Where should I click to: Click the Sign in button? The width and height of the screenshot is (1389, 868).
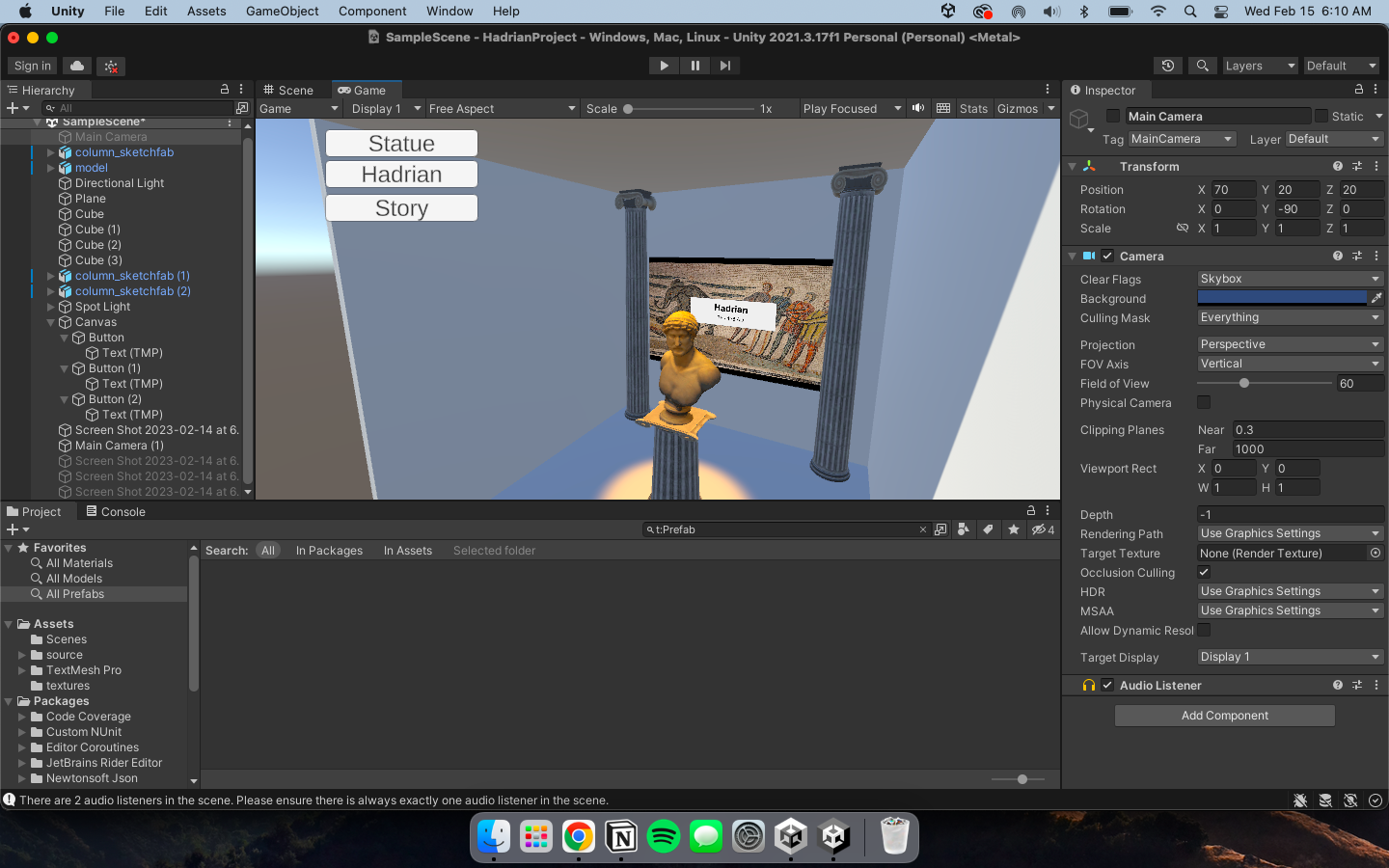tap(33, 66)
